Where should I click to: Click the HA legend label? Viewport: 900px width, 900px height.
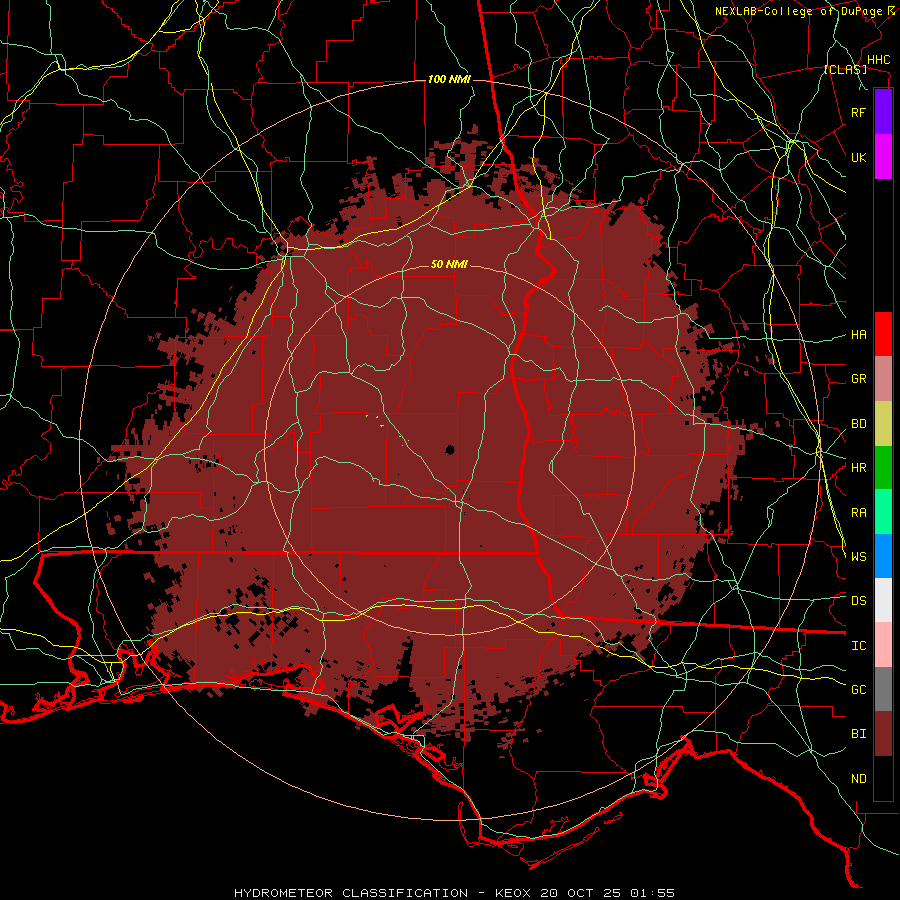tap(859, 334)
